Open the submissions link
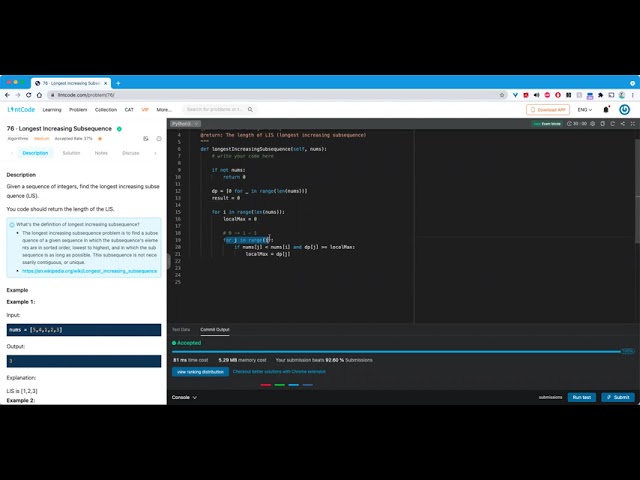Screen dimensions: 640x480 (x=550, y=397)
